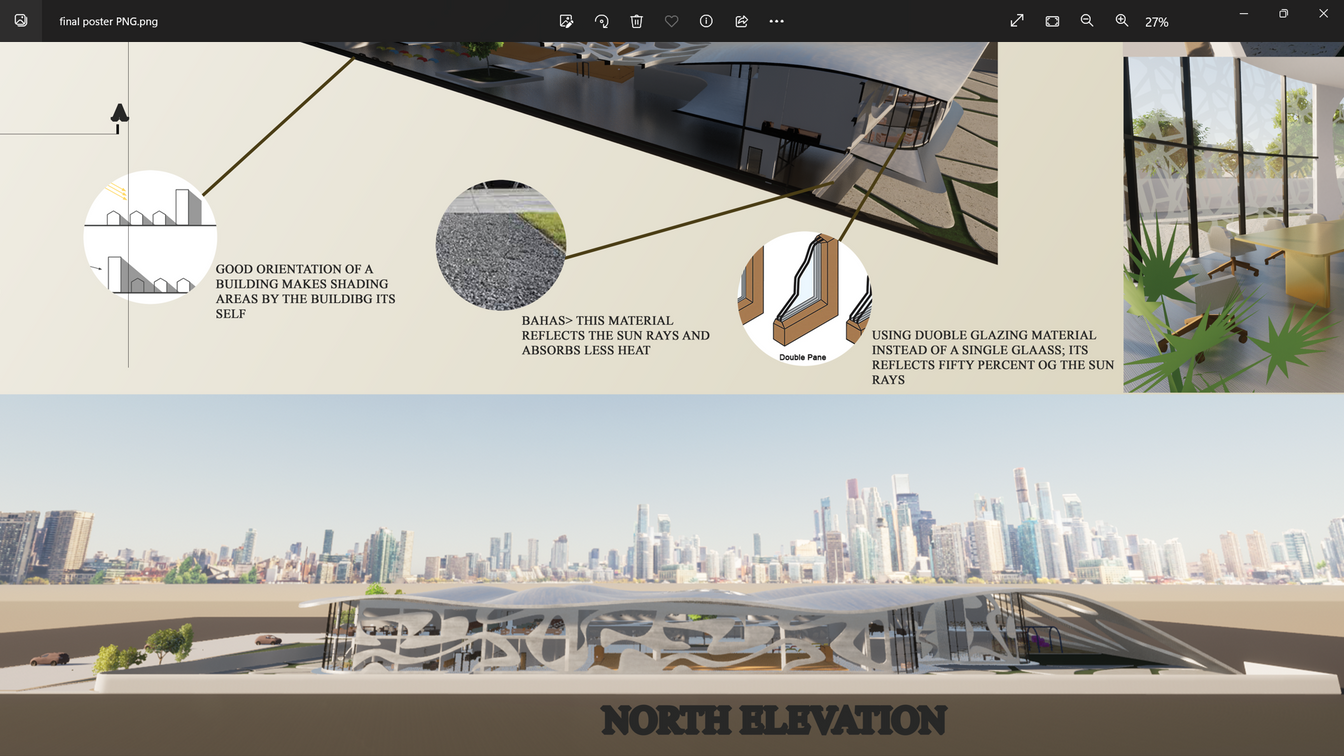Enter full screen view
The image size is (1344, 756).
1017,21
